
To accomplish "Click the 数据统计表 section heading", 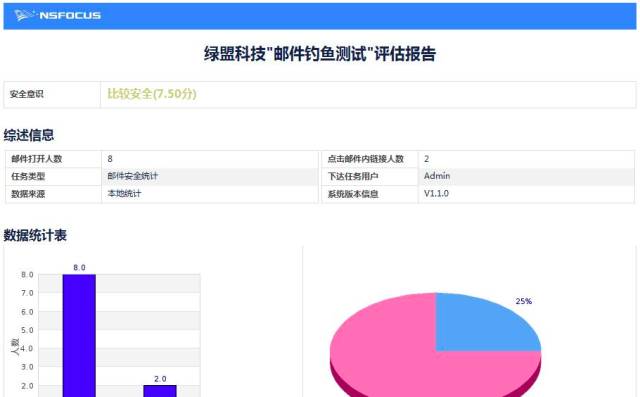I will click(35, 235).
